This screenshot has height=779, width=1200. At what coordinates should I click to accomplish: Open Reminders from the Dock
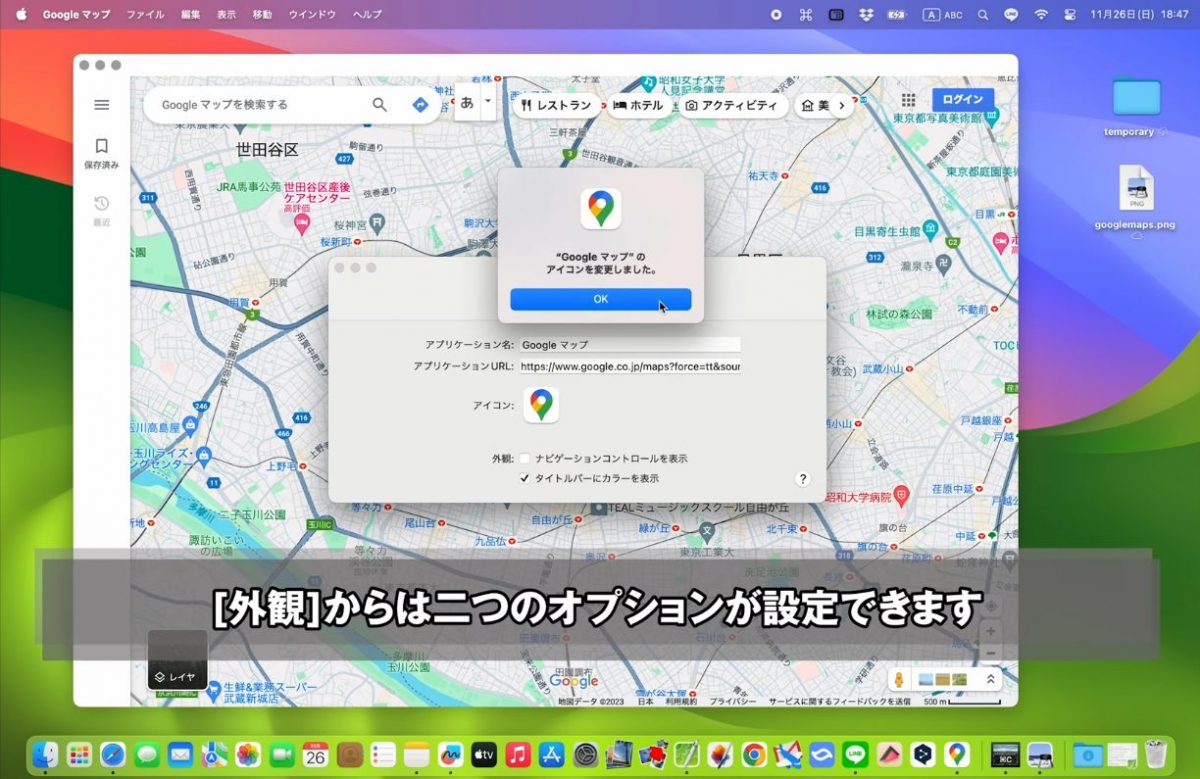(383, 753)
